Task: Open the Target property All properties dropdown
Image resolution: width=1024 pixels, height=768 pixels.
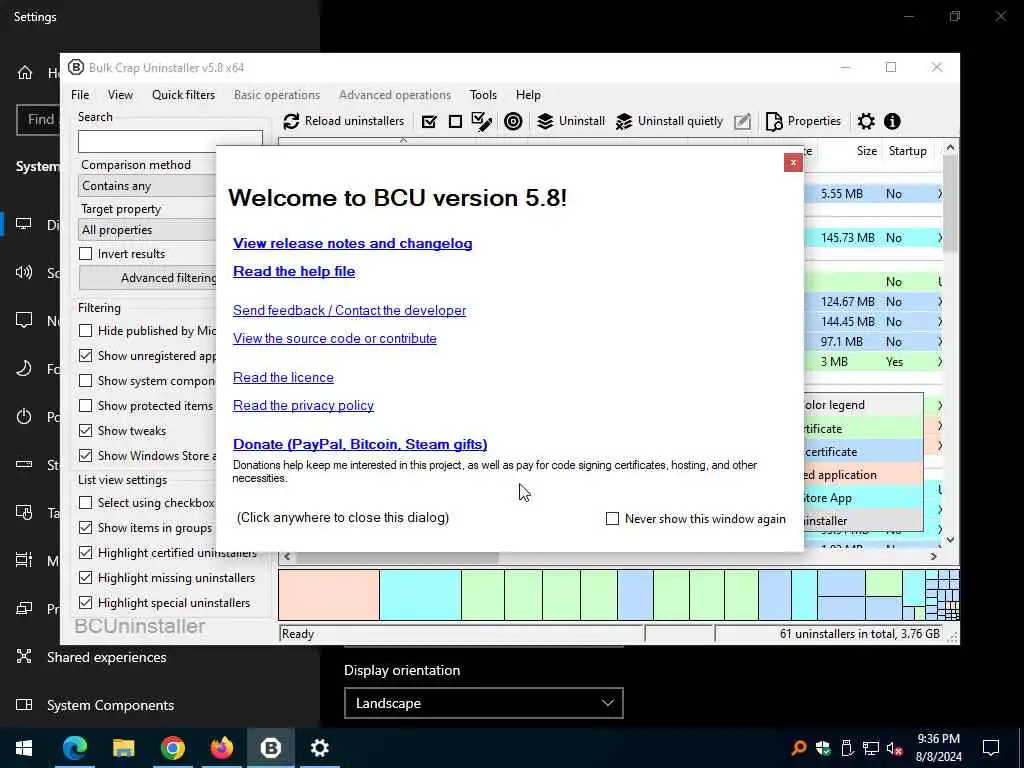Action: coord(148,230)
